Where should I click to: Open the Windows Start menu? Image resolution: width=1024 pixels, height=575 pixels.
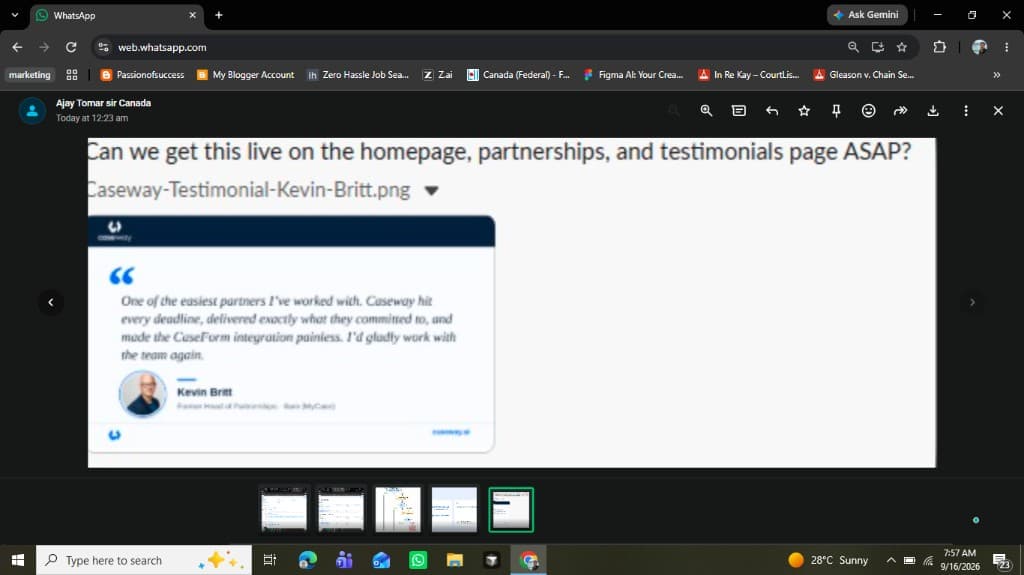[x=18, y=560]
